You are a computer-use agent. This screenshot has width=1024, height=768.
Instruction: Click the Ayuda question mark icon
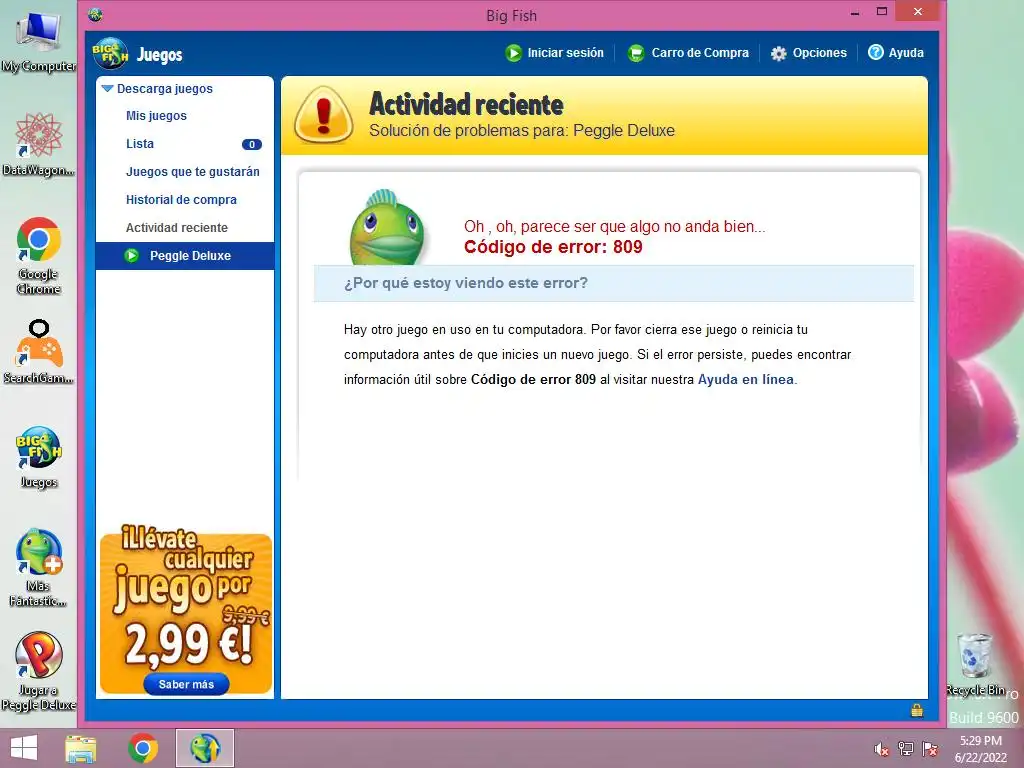pyautogui.click(x=875, y=52)
